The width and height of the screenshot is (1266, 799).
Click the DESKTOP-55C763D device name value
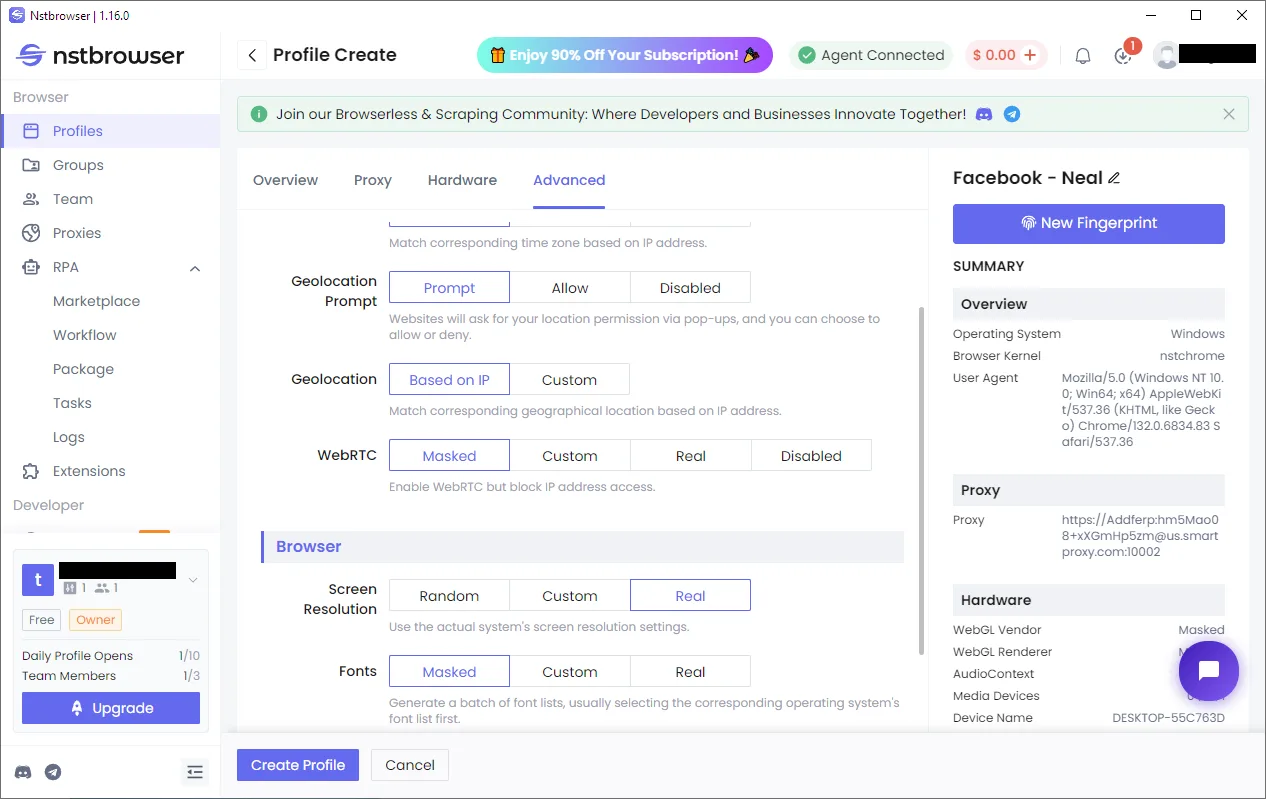click(1168, 718)
